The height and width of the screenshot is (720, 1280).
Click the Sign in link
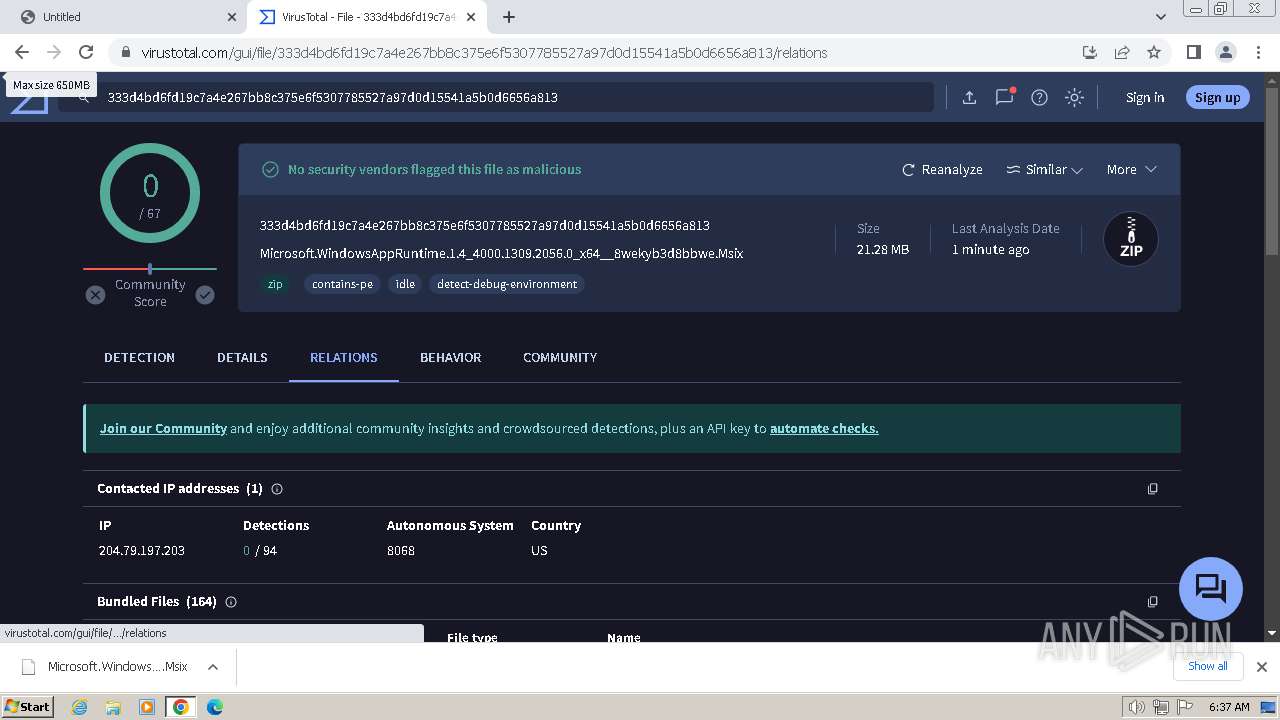coord(1145,97)
